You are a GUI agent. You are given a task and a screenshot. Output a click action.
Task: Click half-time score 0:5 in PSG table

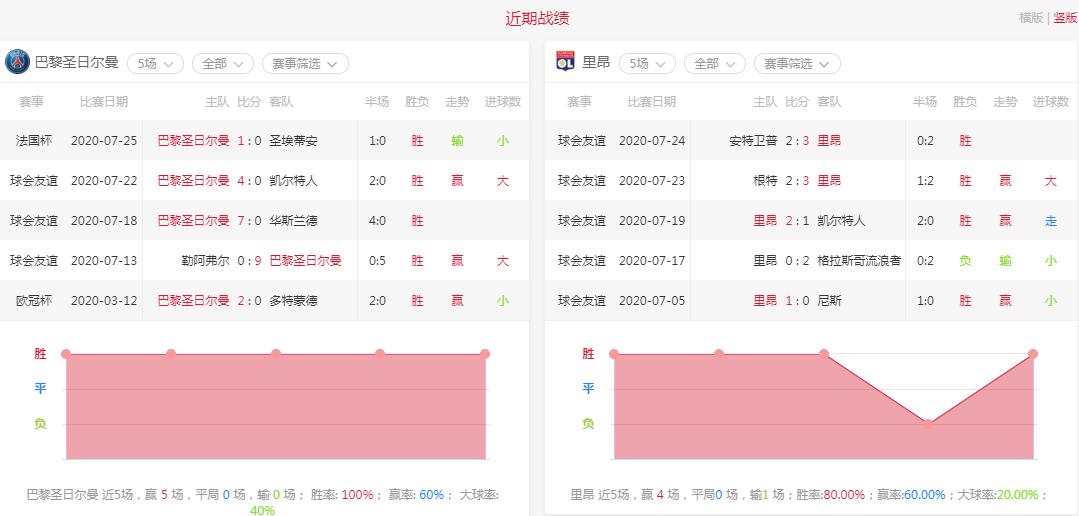tap(377, 261)
